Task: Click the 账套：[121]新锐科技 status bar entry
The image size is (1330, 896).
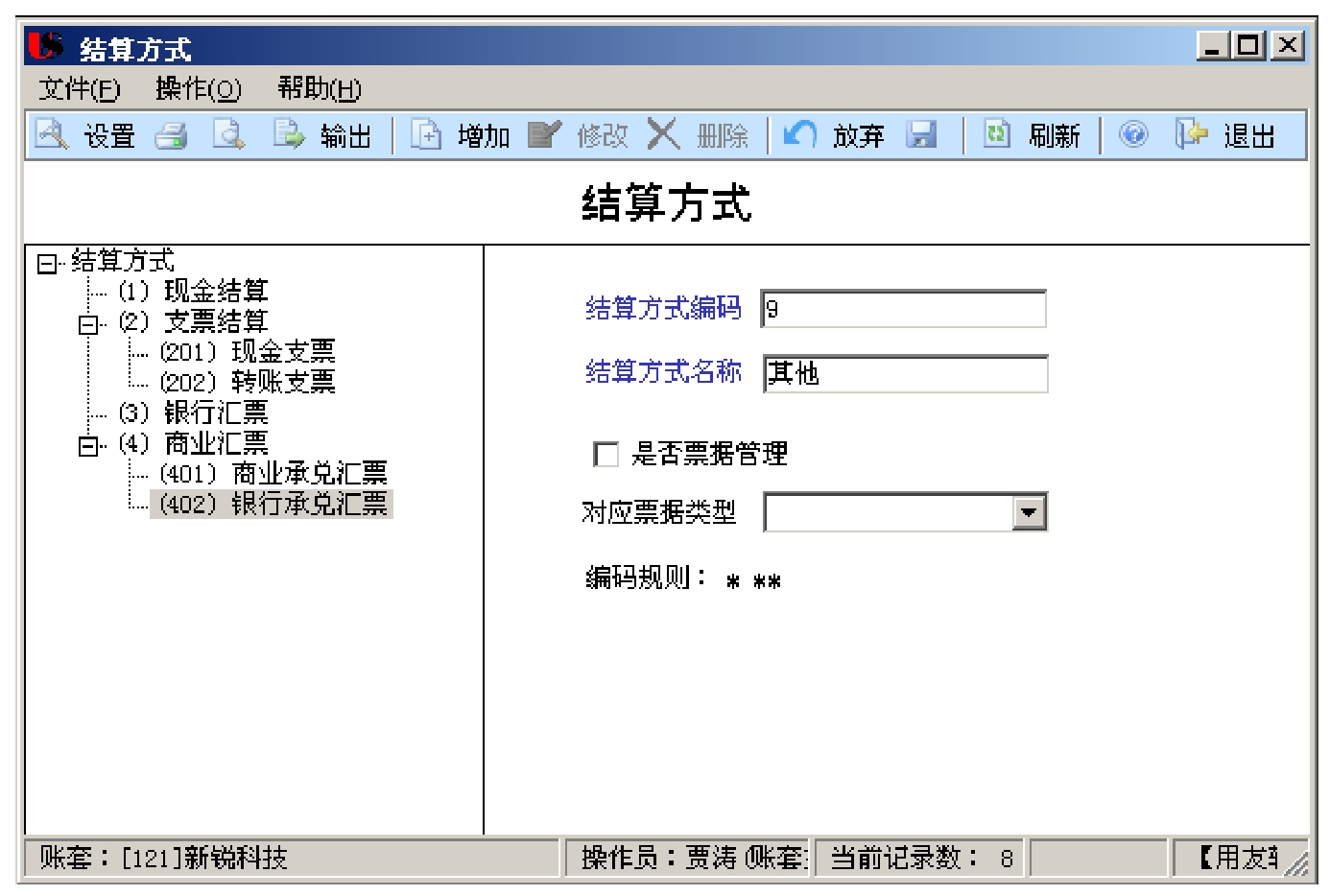Action: pos(291,858)
